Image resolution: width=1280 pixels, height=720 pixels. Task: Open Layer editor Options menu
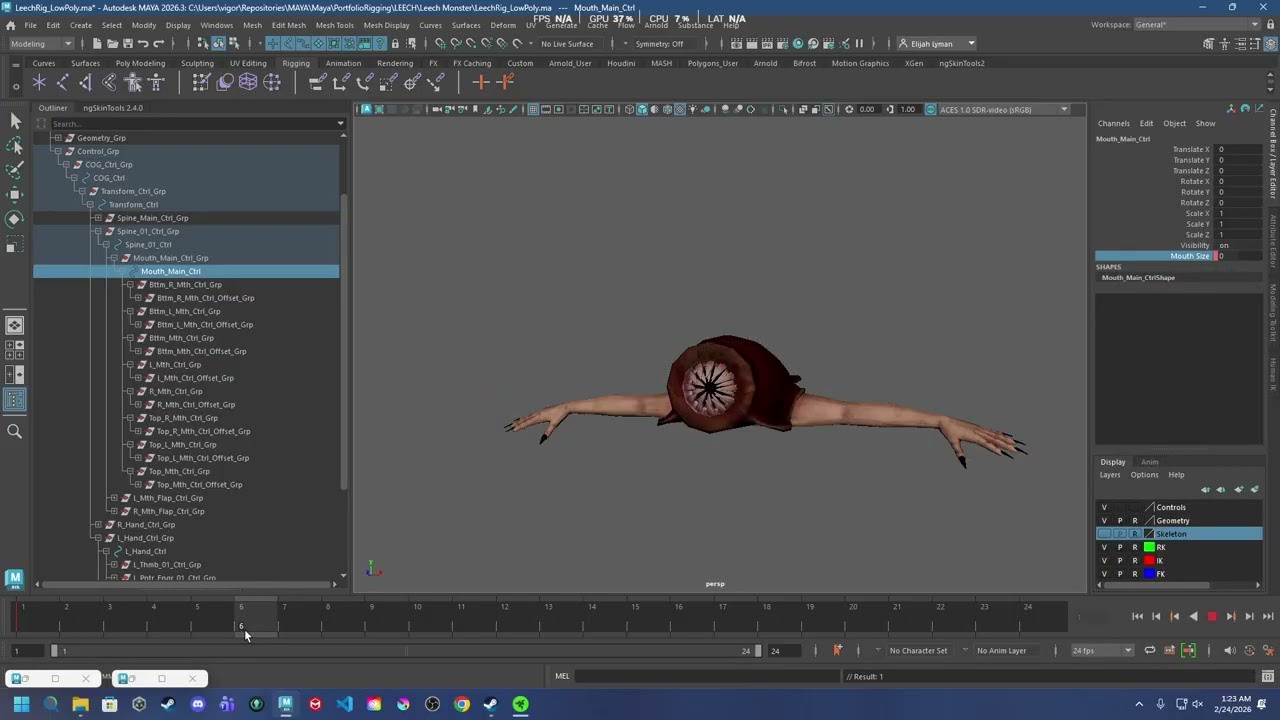(x=1144, y=475)
